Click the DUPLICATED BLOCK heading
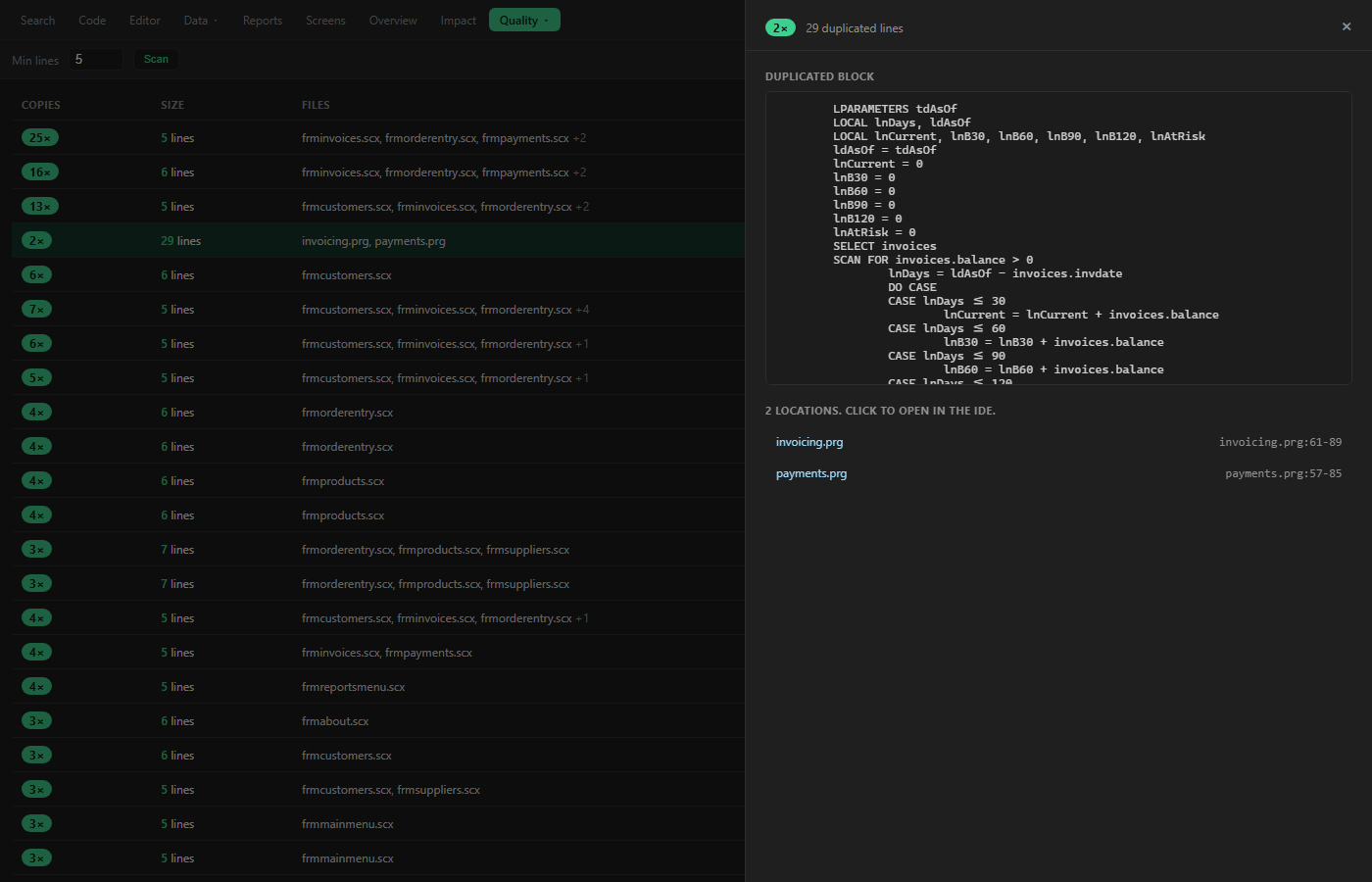The image size is (1372, 882). [819, 76]
